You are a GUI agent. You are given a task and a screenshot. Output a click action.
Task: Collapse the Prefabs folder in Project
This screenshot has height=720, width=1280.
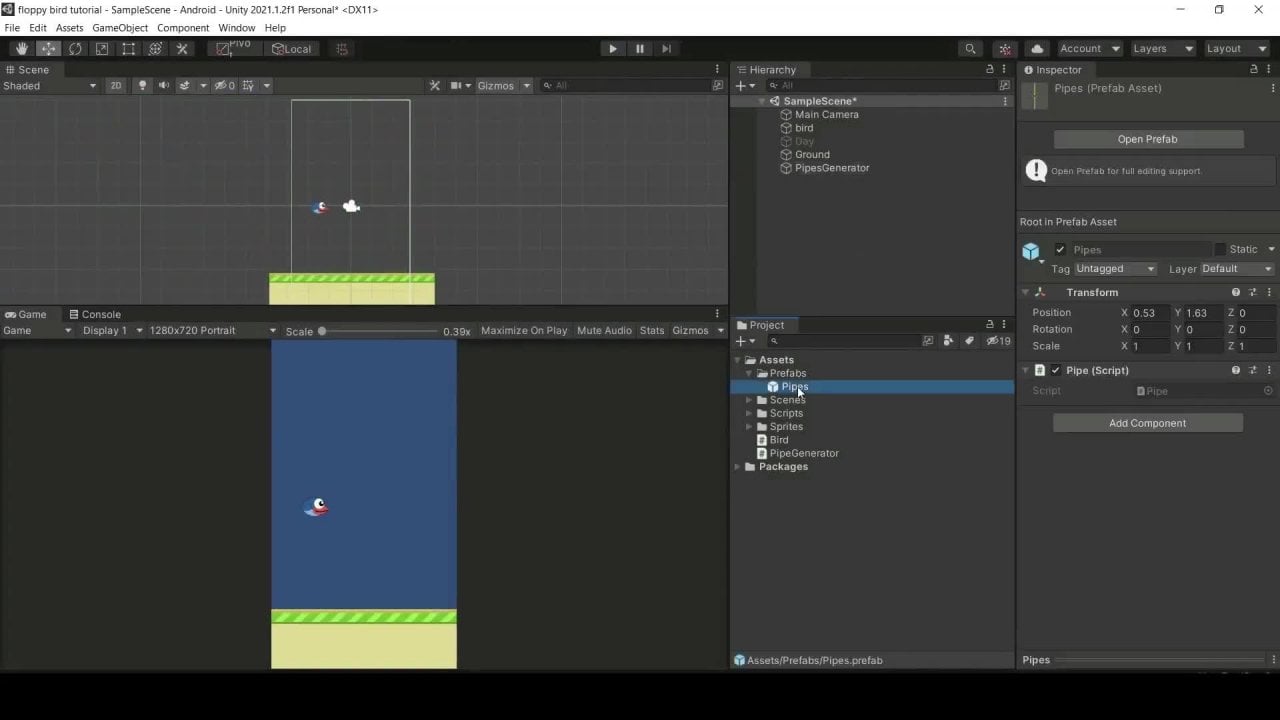tap(748, 373)
